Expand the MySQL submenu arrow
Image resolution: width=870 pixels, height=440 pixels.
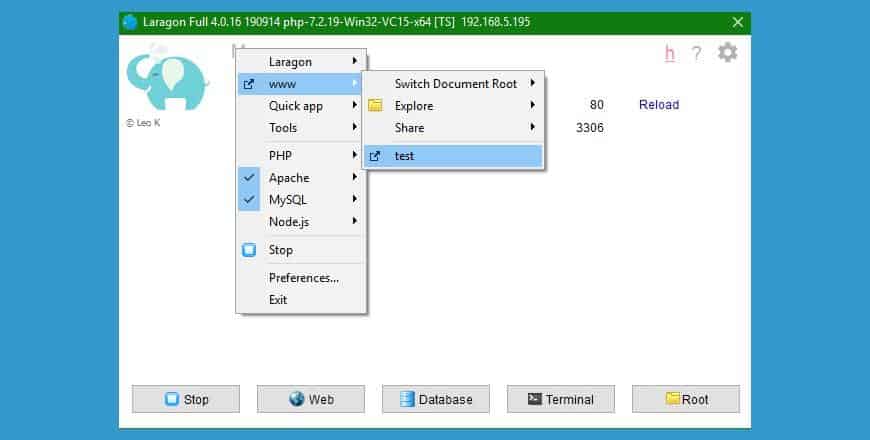(355, 199)
